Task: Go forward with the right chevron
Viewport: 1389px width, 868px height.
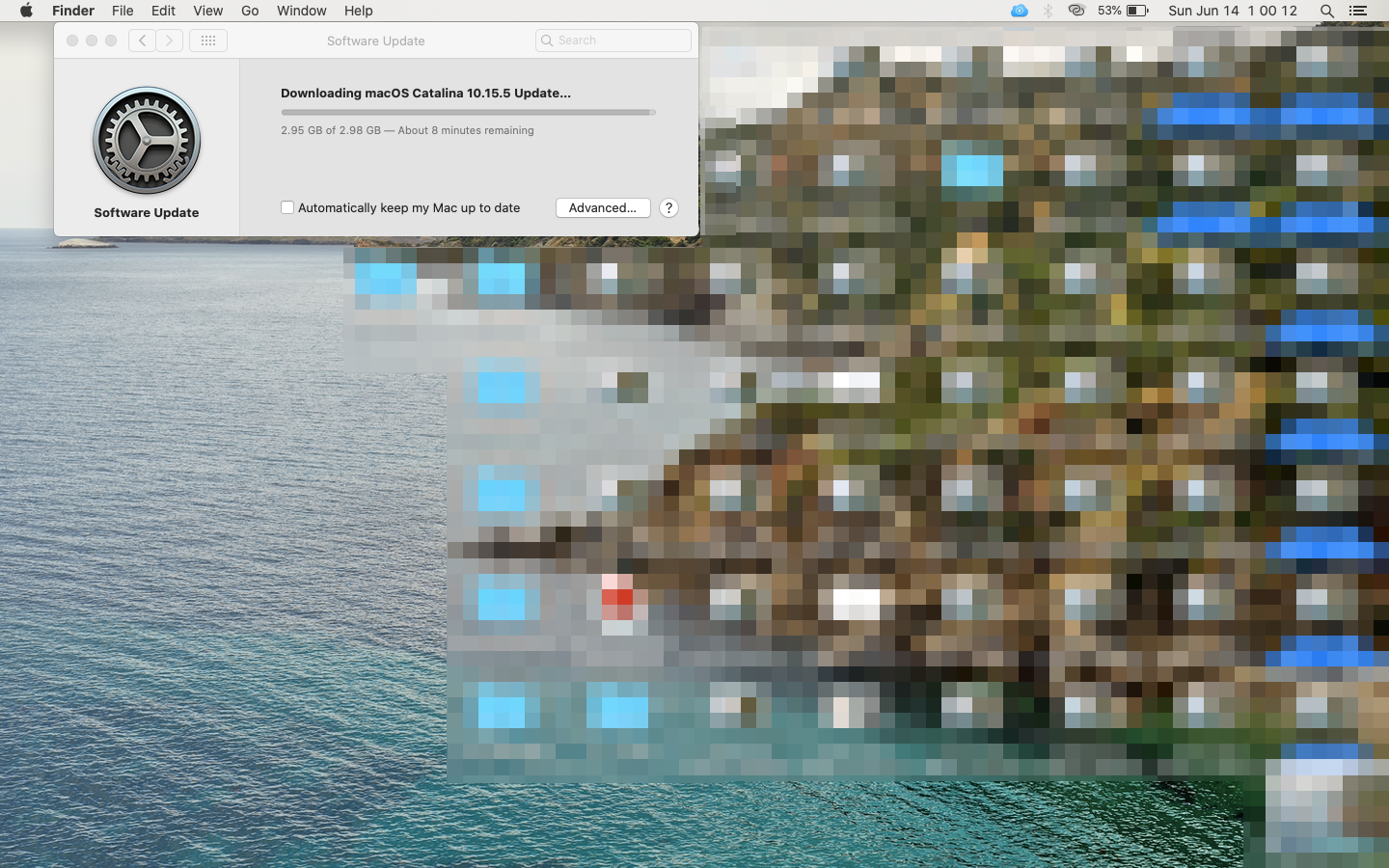Action: [x=170, y=41]
